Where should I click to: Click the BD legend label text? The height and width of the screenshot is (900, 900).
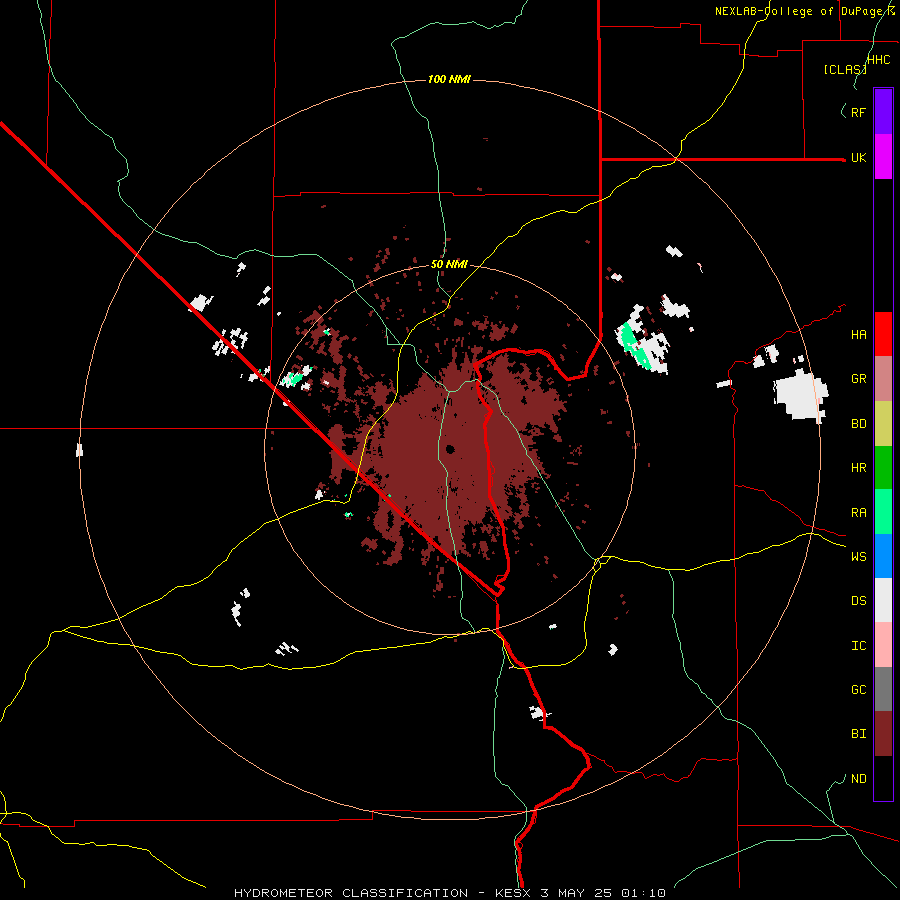click(x=858, y=424)
